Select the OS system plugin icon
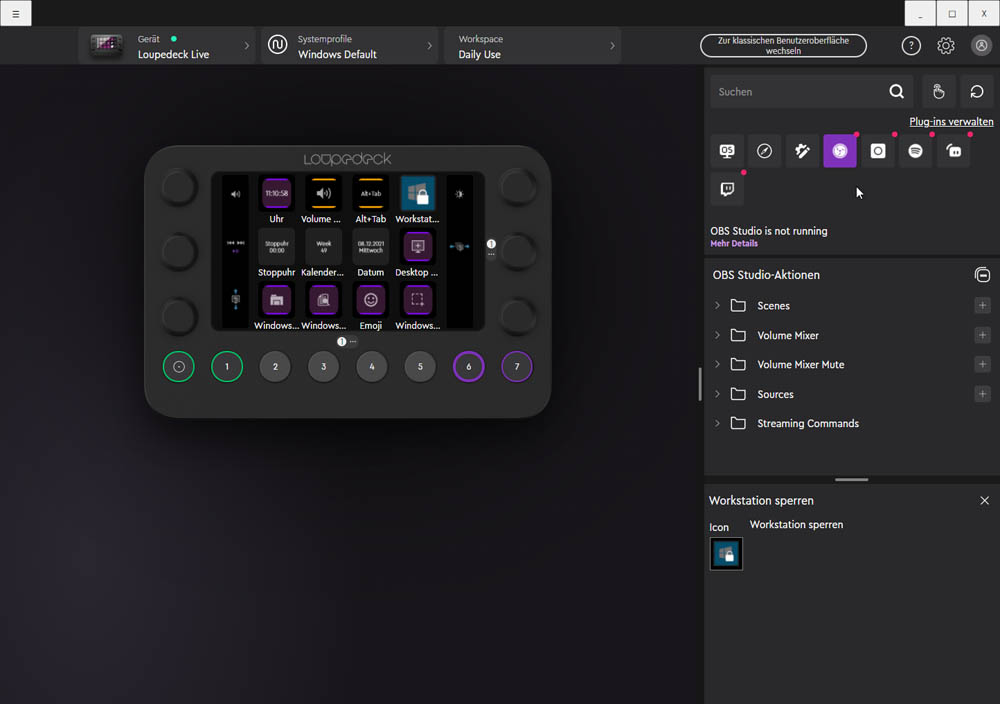Image resolution: width=1000 pixels, height=704 pixels. click(727, 151)
